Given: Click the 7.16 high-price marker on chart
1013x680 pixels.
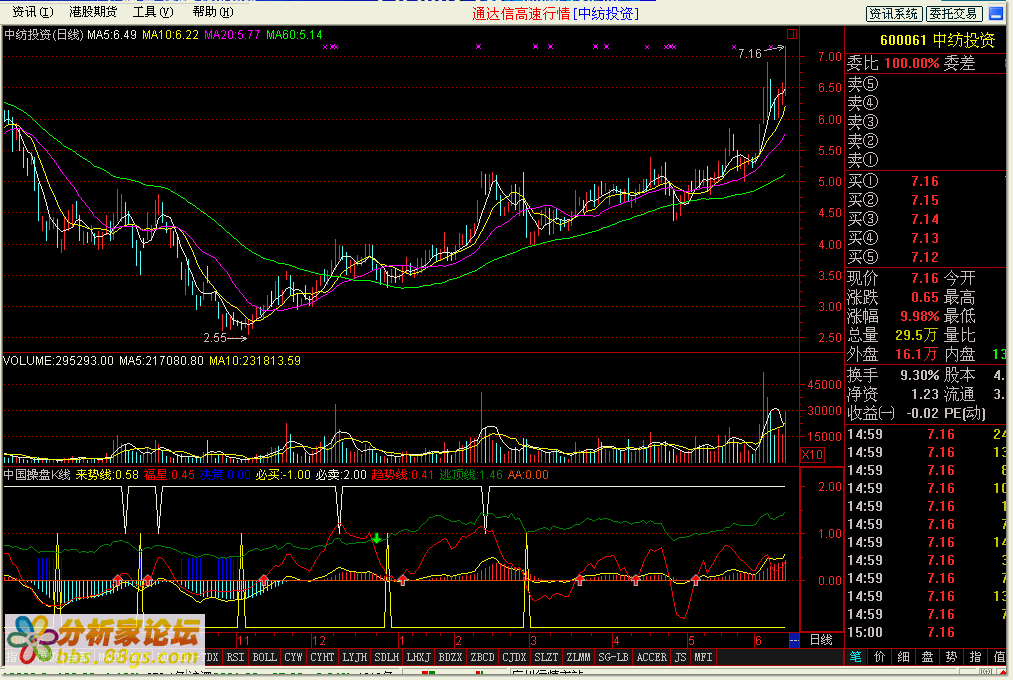Looking at the screenshot, I should click(x=760, y=53).
